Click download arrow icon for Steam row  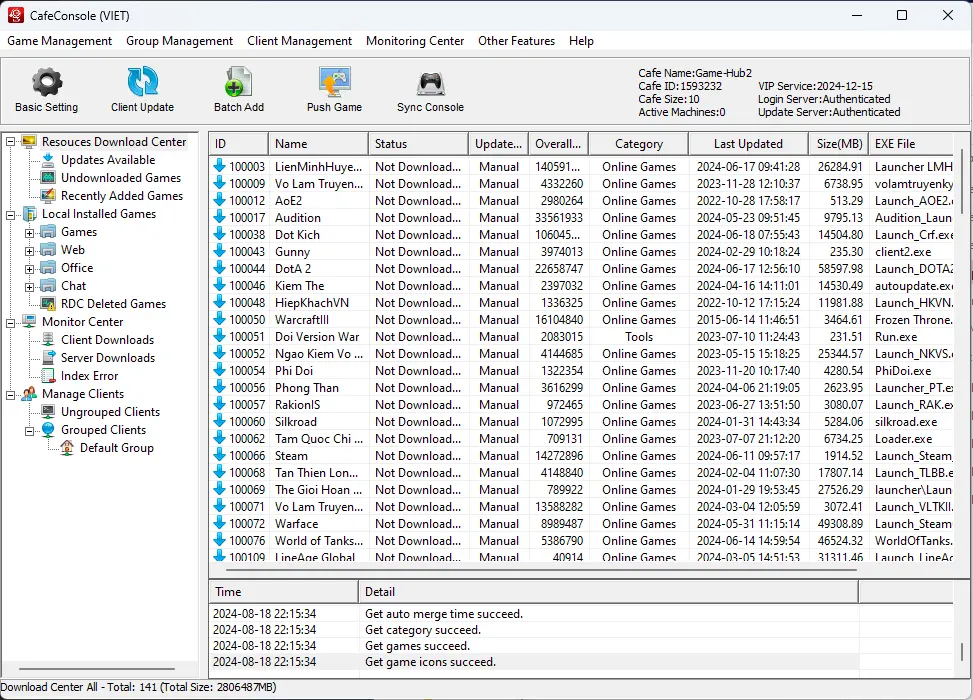point(220,456)
